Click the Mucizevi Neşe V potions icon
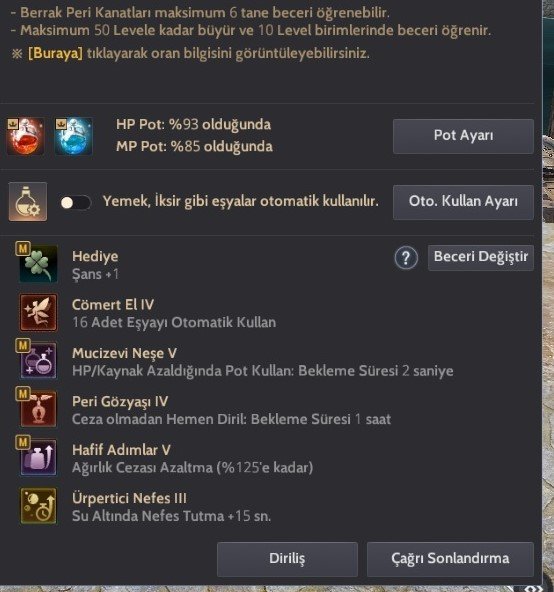554x592 pixels. [x=38, y=361]
